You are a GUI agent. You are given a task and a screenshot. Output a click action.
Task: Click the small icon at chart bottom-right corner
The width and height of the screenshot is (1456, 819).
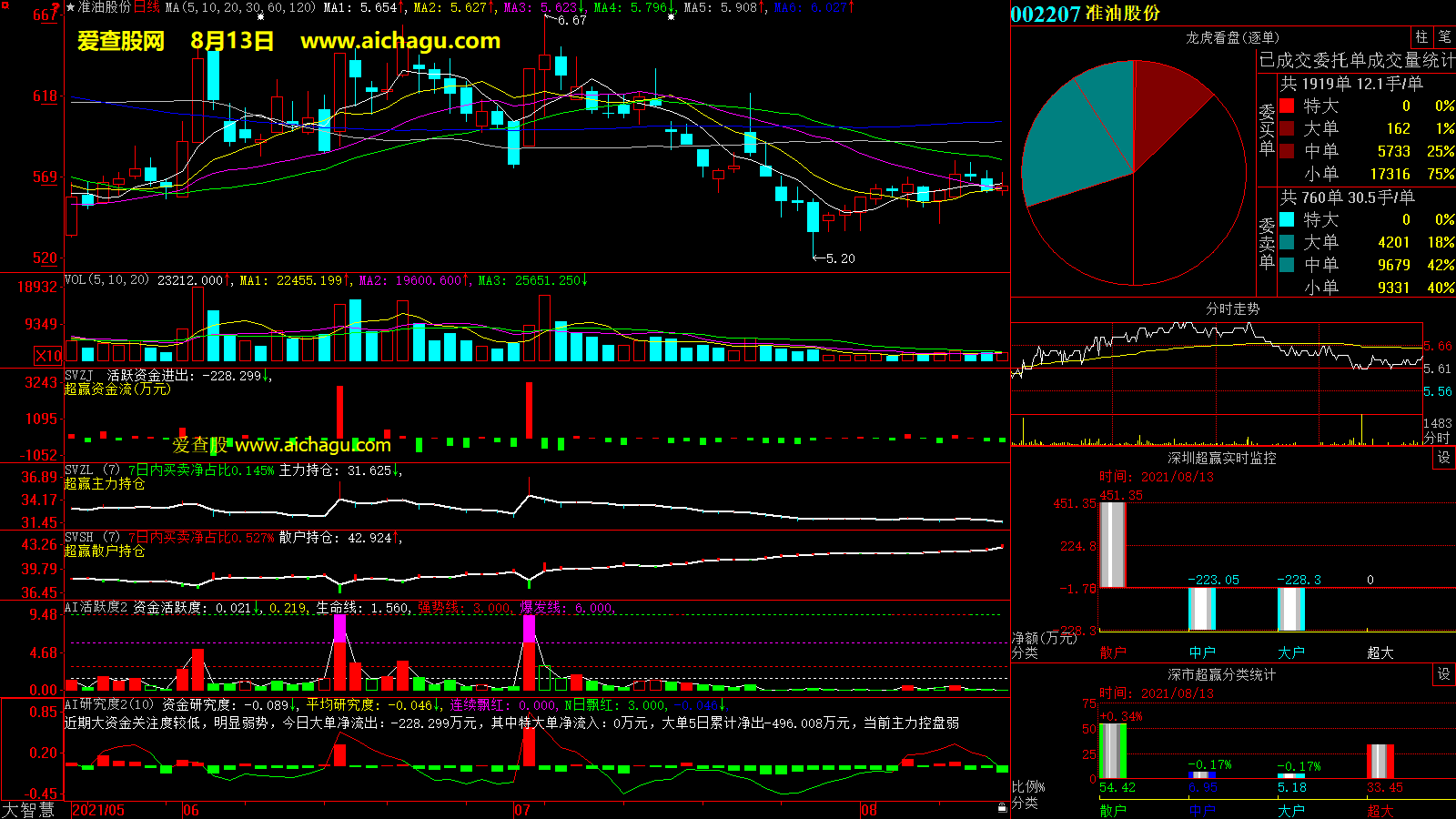coord(1002,808)
